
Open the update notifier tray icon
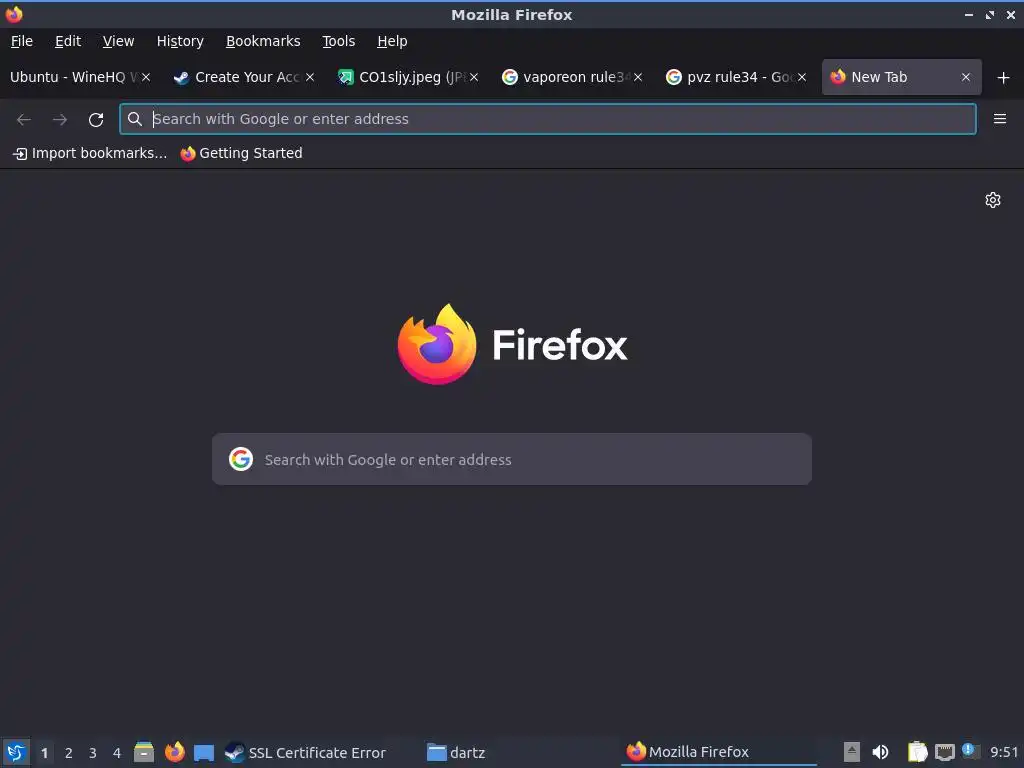point(970,751)
